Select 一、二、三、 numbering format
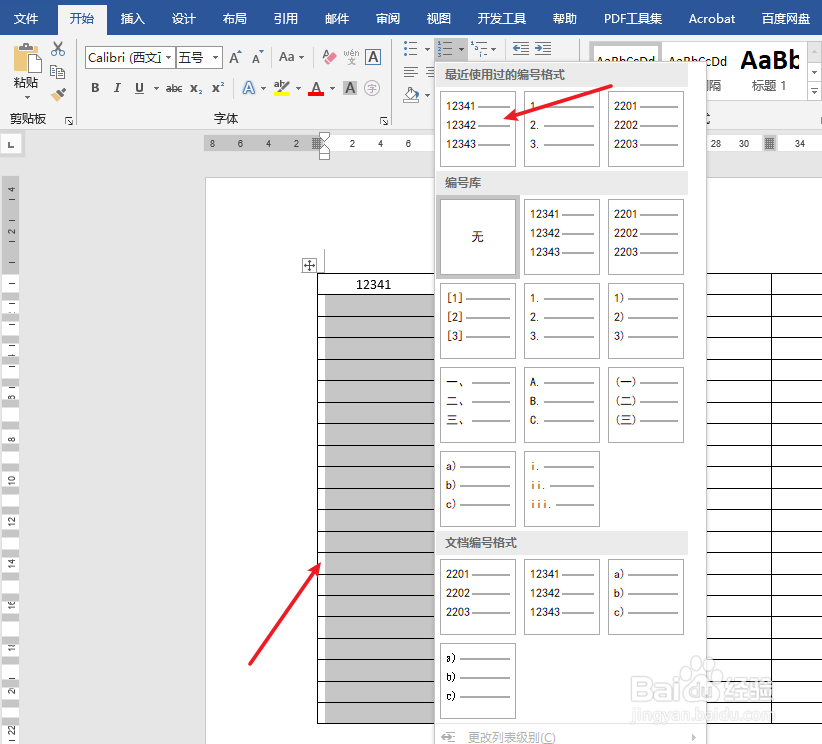 point(478,405)
